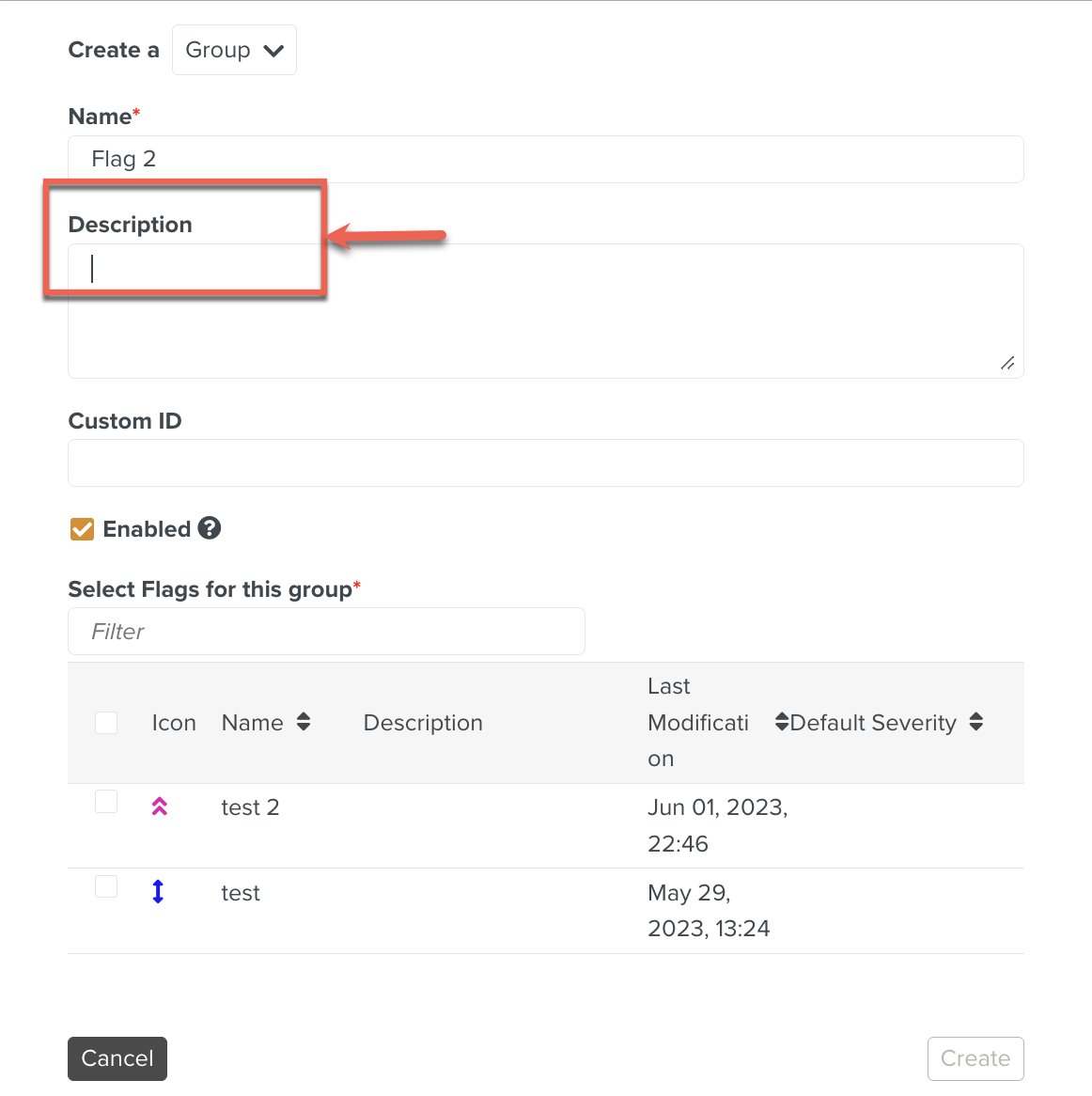This screenshot has width=1092, height=1096.
Task: Sort flags using Name sort arrows
Action: point(304,722)
